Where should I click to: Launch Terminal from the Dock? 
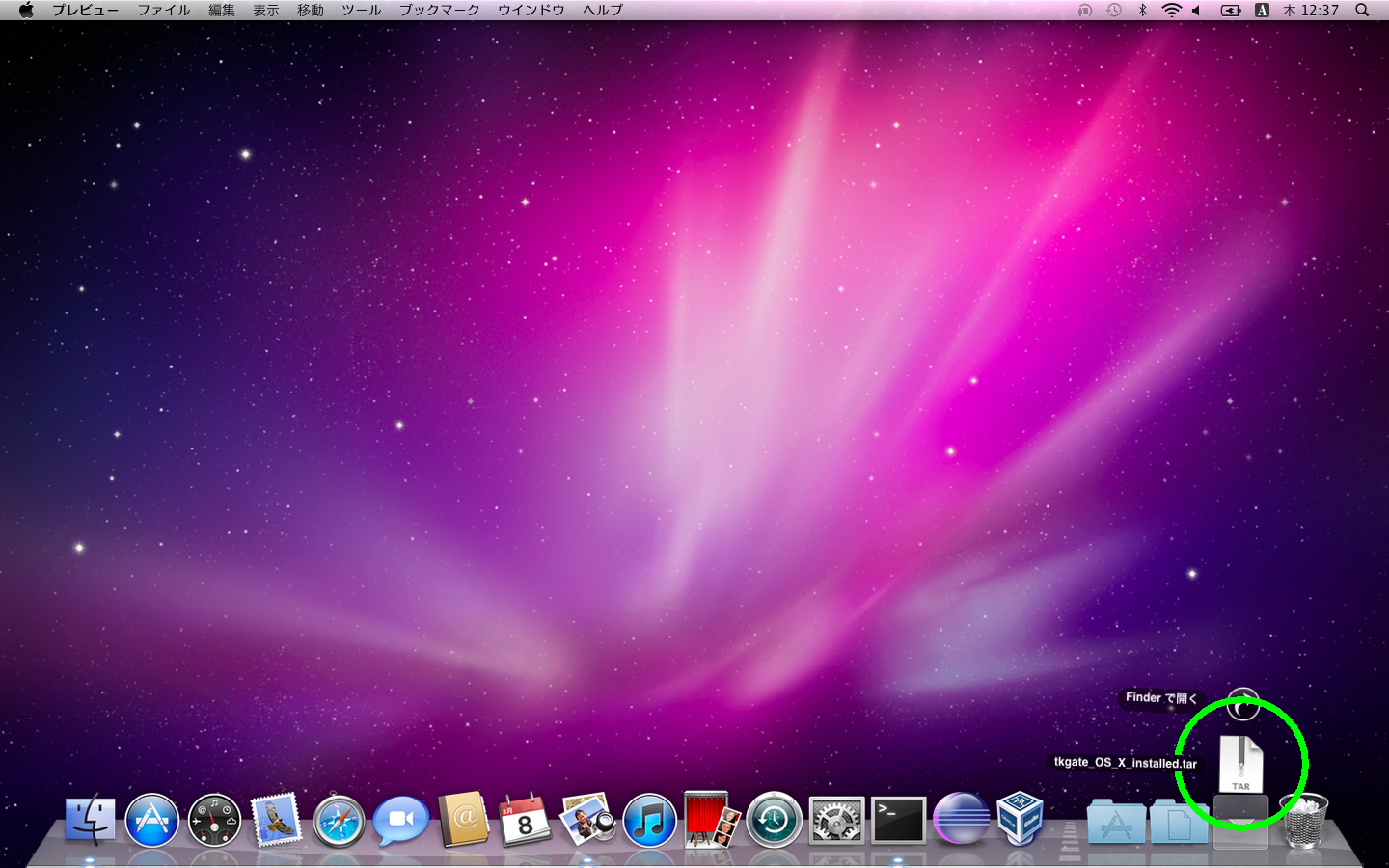tap(898, 821)
